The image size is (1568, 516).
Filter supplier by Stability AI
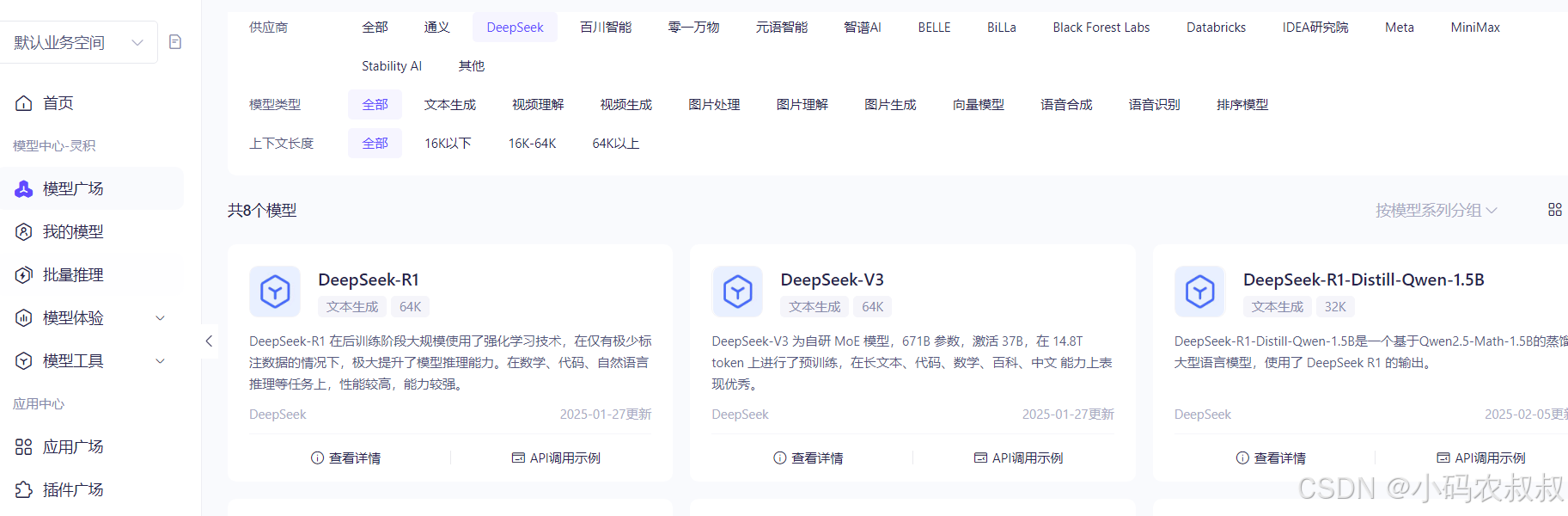[x=392, y=66]
